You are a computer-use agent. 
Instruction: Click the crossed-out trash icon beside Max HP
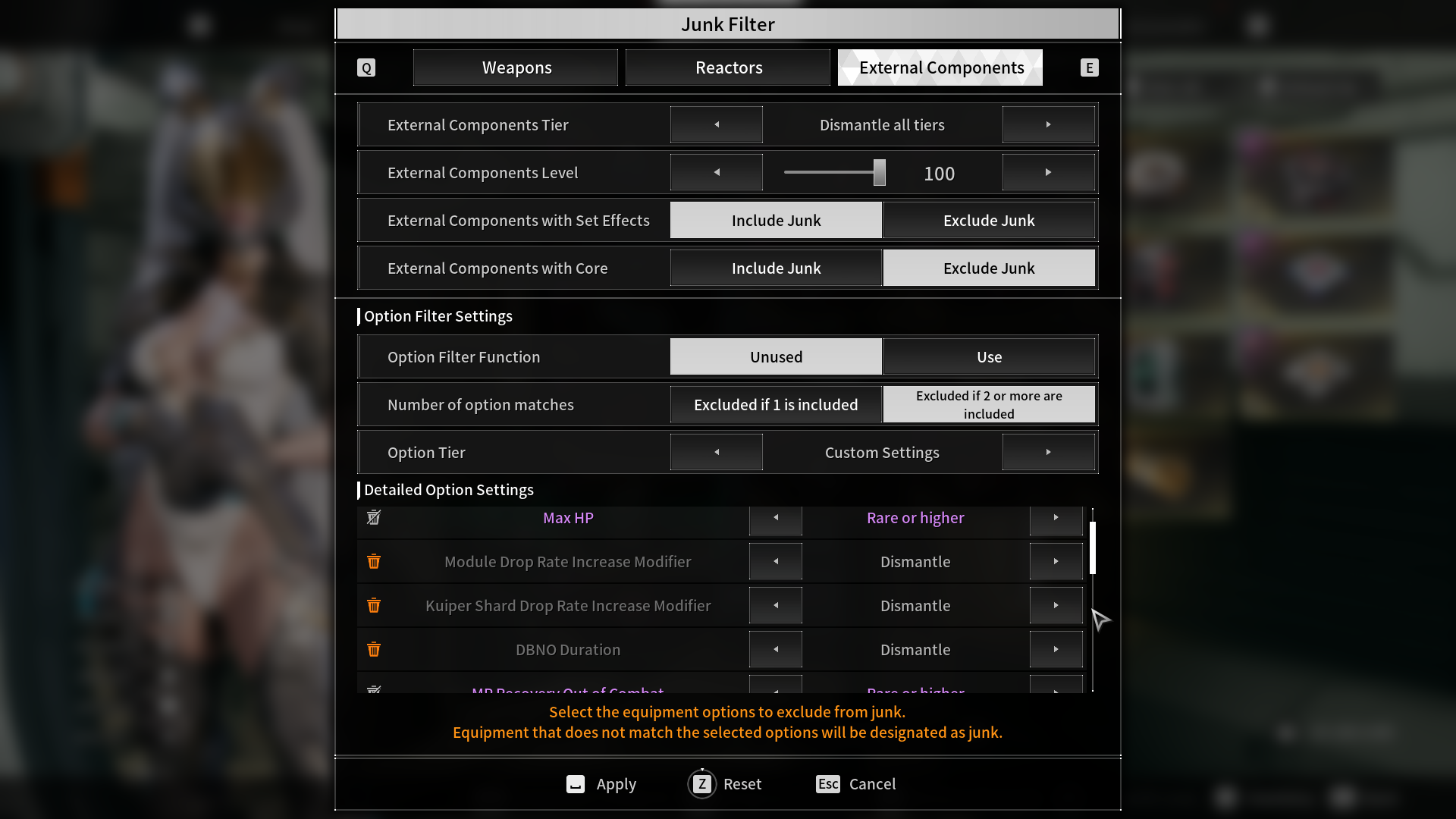pyautogui.click(x=374, y=518)
